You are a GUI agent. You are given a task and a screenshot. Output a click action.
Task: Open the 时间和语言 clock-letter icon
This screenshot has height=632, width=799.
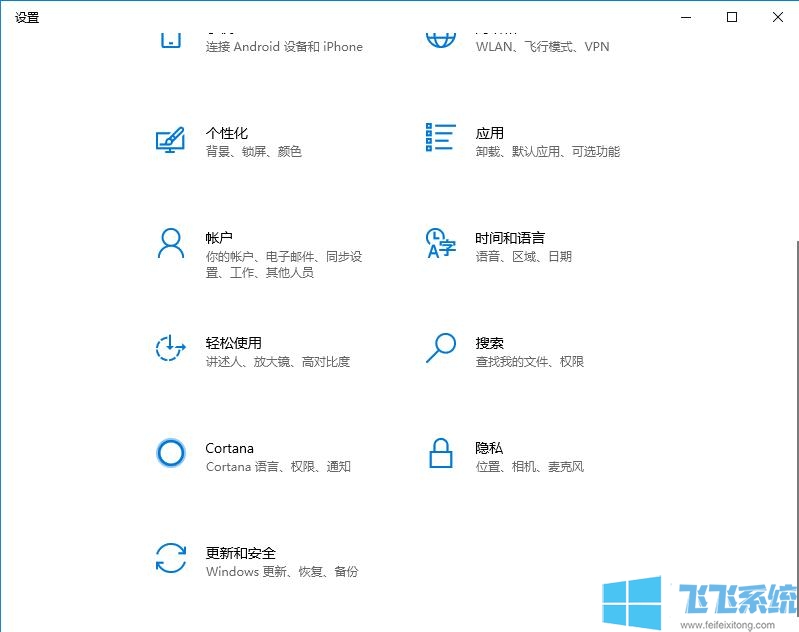click(440, 243)
